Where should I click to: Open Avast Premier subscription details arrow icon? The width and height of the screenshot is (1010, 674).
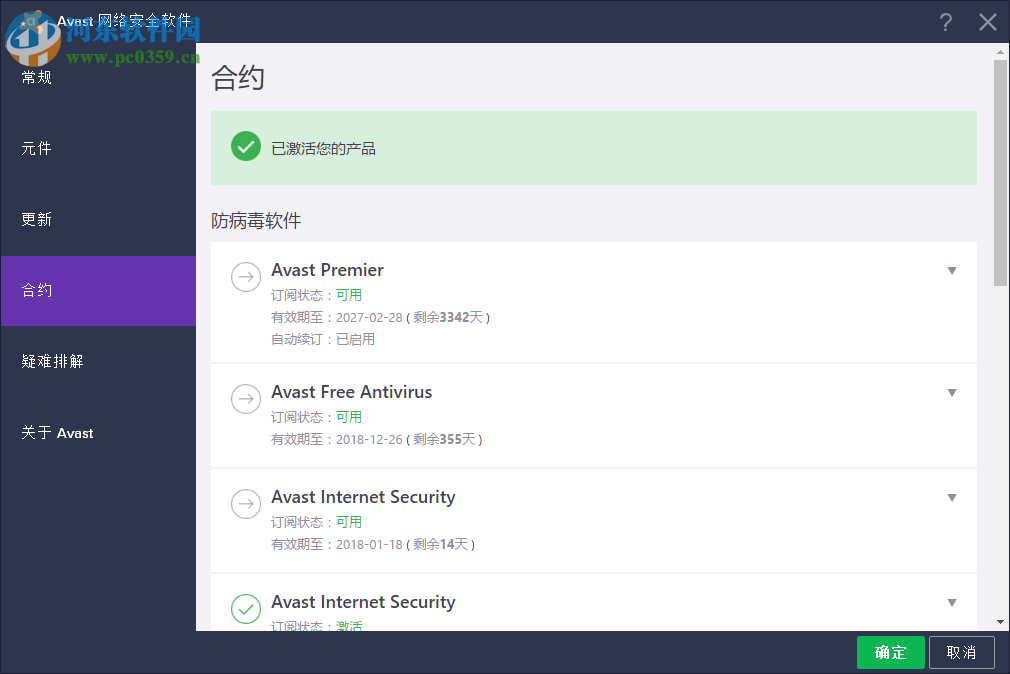pyautogui.click(x=246, y=277)
